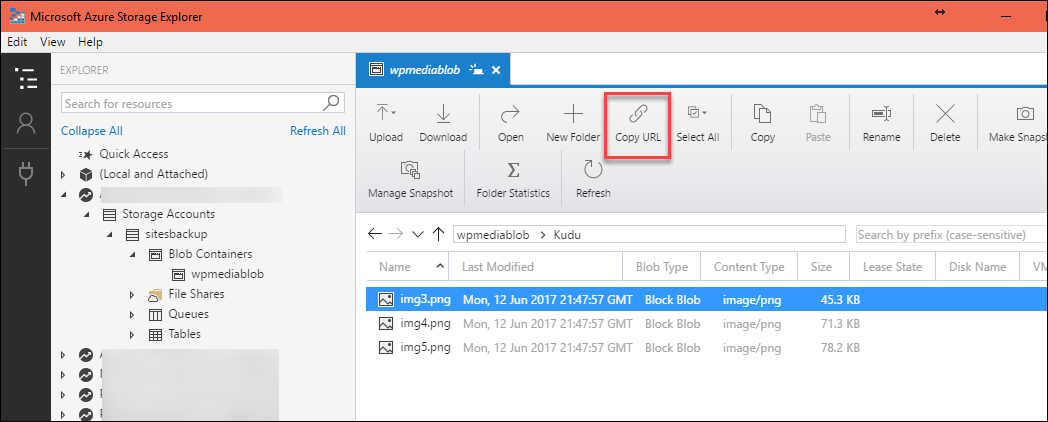1048x422 pixels.
Task: Click the wpmediablob breadcrumb segment
Action: pos(492,234)
